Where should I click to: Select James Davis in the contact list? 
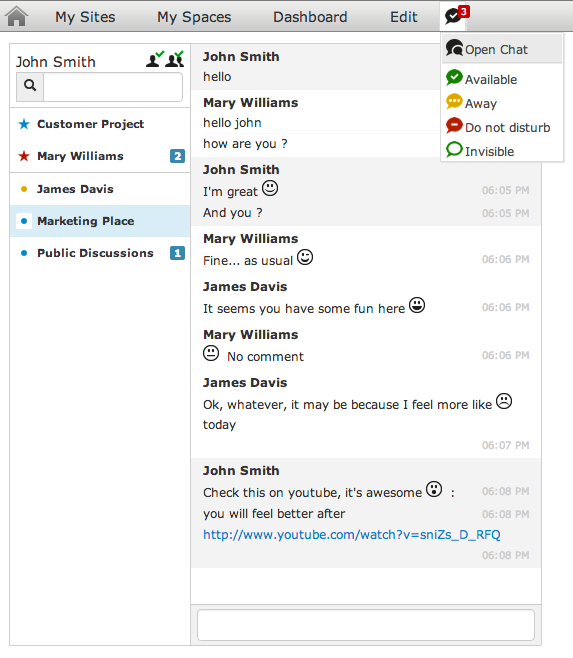100,189
